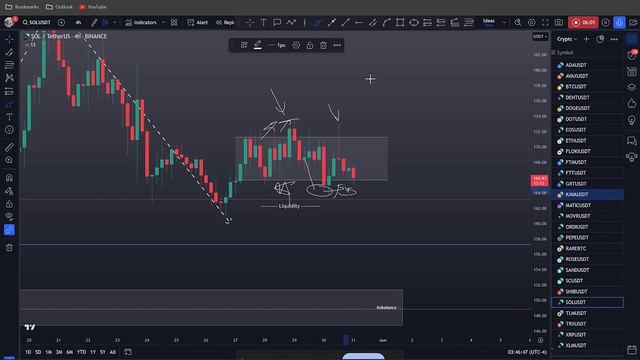Select MATICUSDT in watchlist
This screenshot has height=360, width=640.
[x=588, y=205]
